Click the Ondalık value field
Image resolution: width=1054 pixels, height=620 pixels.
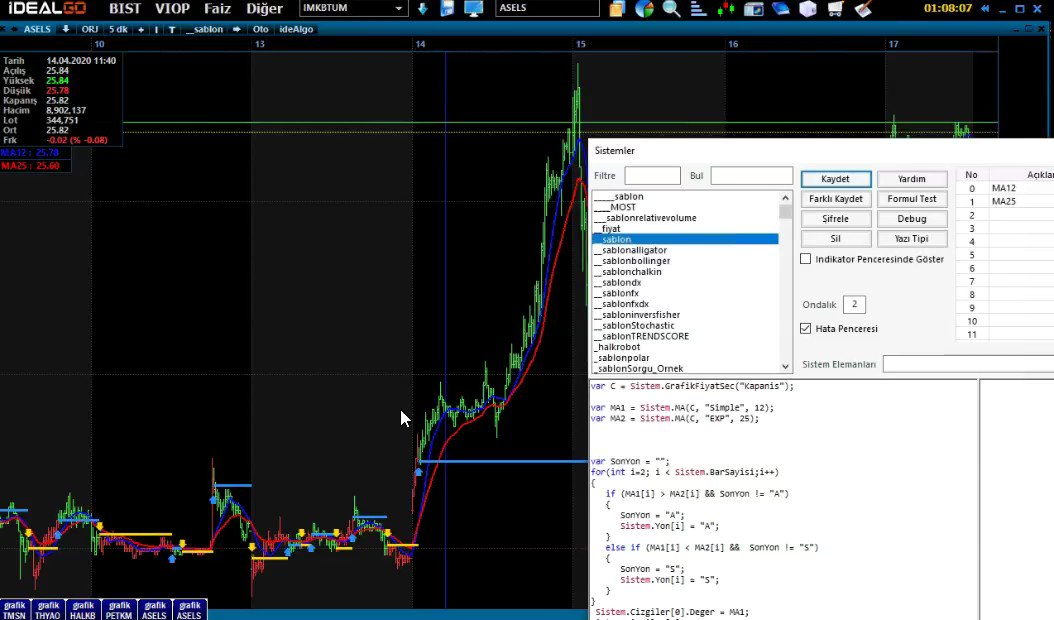click(854, 304)
